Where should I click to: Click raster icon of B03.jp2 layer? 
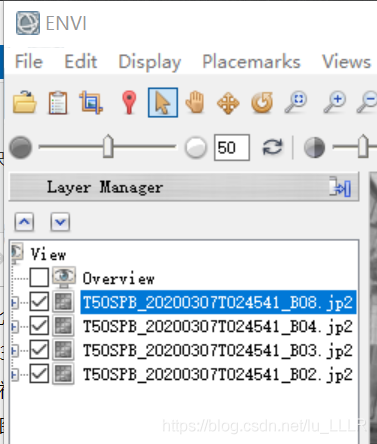(x=63, y=350)
